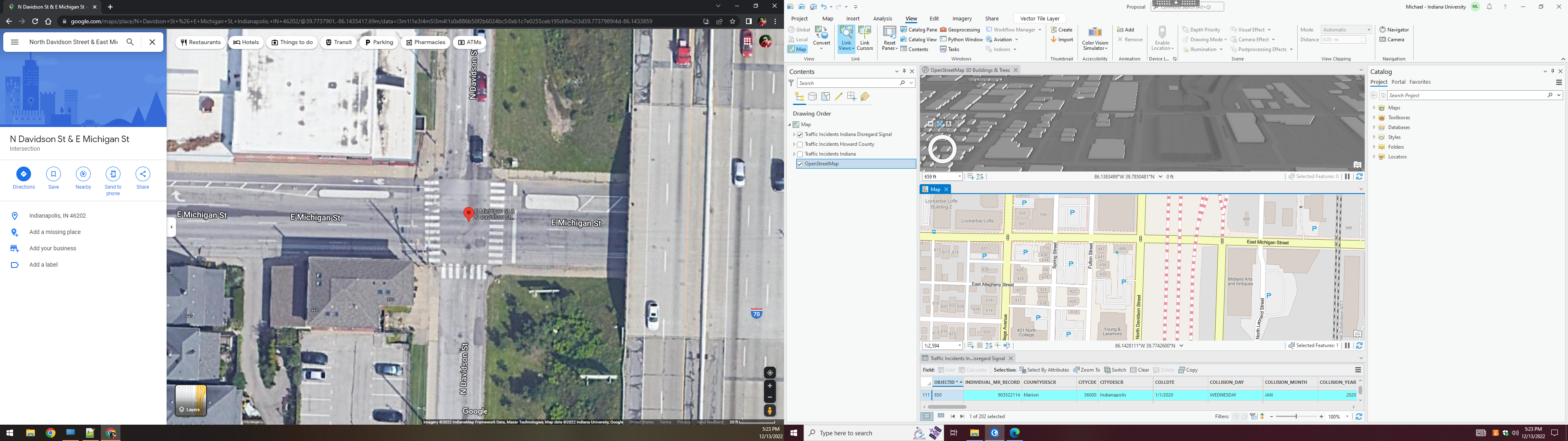Check Traffic Incidents Howard County layer
1568x441 pixels.
click(x=800, y=145)
